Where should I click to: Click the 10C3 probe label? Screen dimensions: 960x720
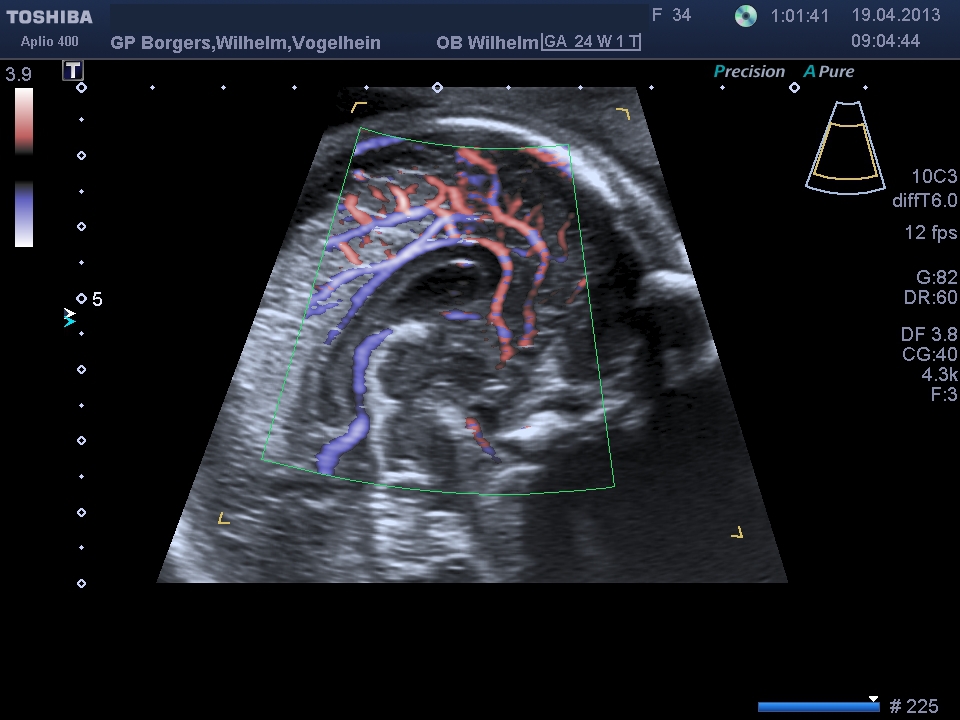[x=934, y=177]
